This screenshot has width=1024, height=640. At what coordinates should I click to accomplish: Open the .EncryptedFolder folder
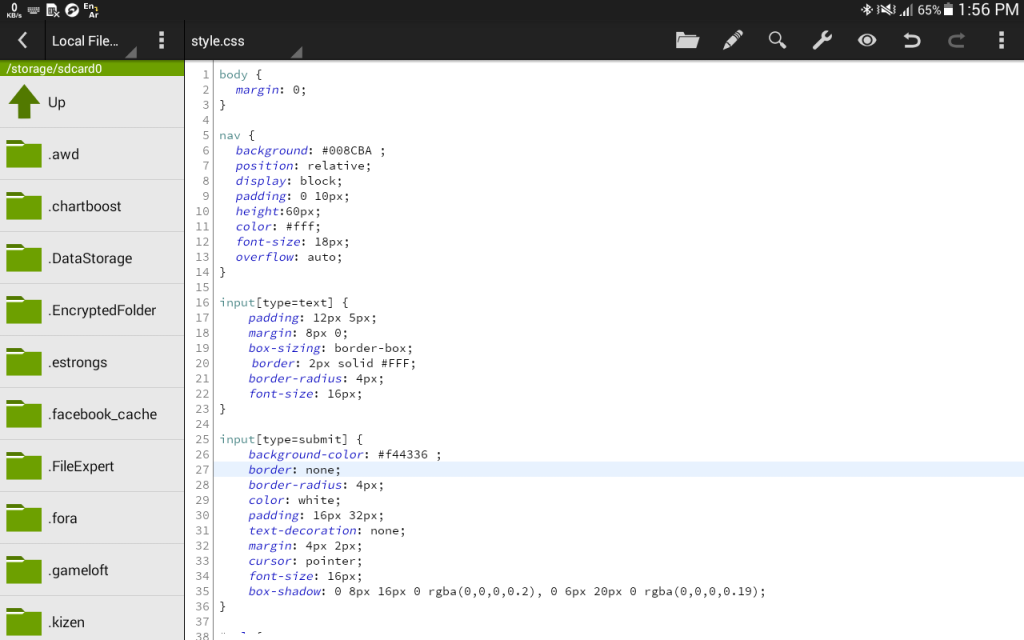pyautogui.click(x=92, y=310)
